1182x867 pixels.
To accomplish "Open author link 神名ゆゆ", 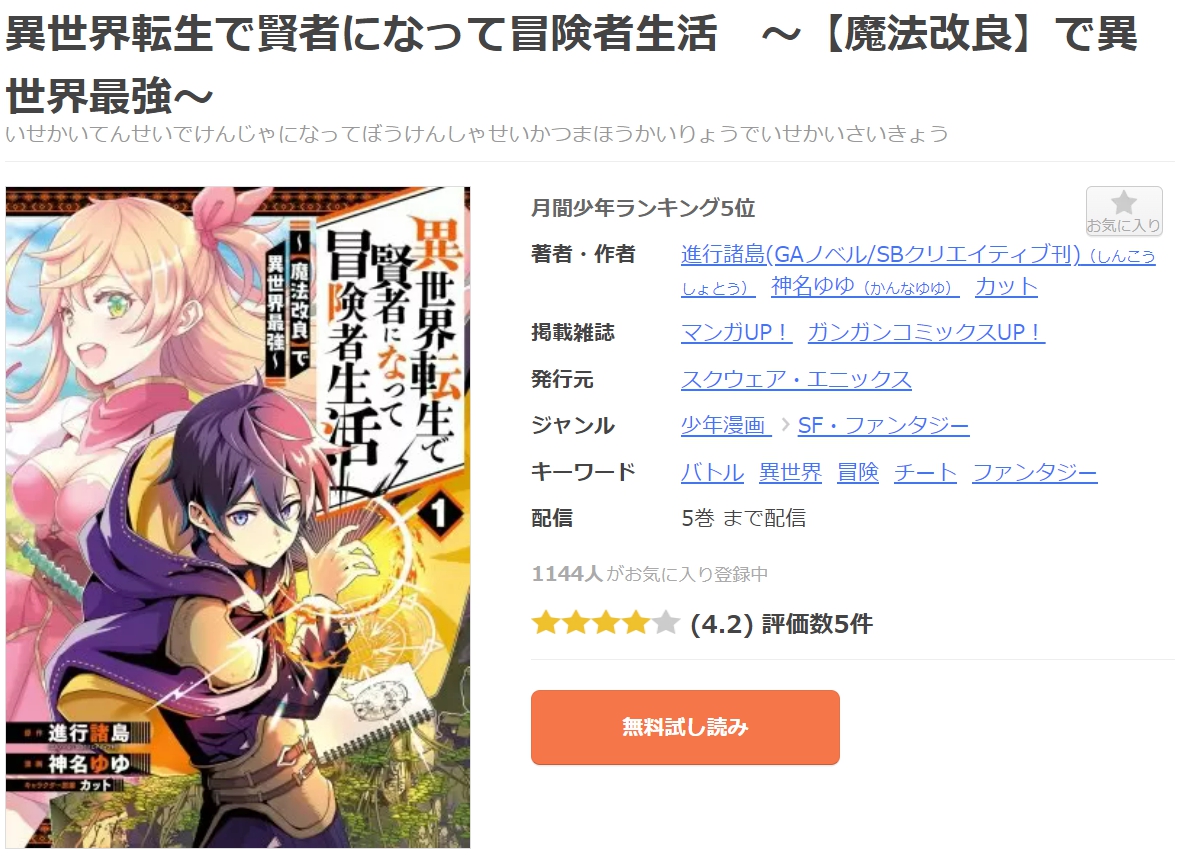I will tap(865, 286).
